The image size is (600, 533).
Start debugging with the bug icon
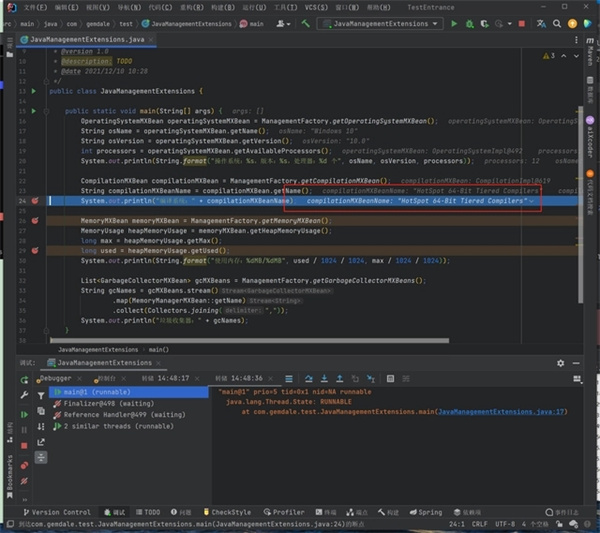(x=470, y=24)
